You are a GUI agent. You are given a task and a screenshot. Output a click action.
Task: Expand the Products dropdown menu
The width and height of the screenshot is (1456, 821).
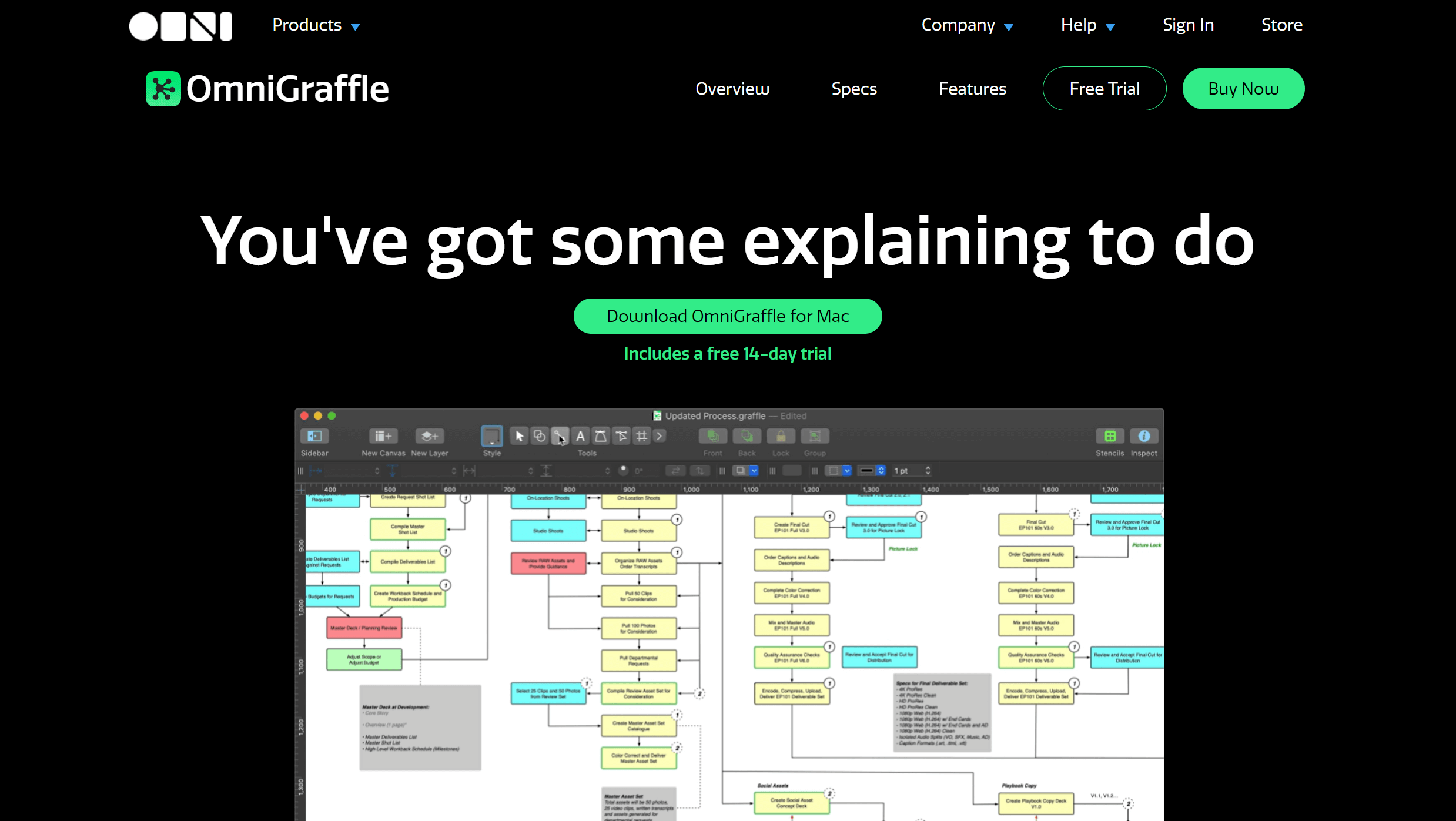pyautogui.click(x=315, y=25)
